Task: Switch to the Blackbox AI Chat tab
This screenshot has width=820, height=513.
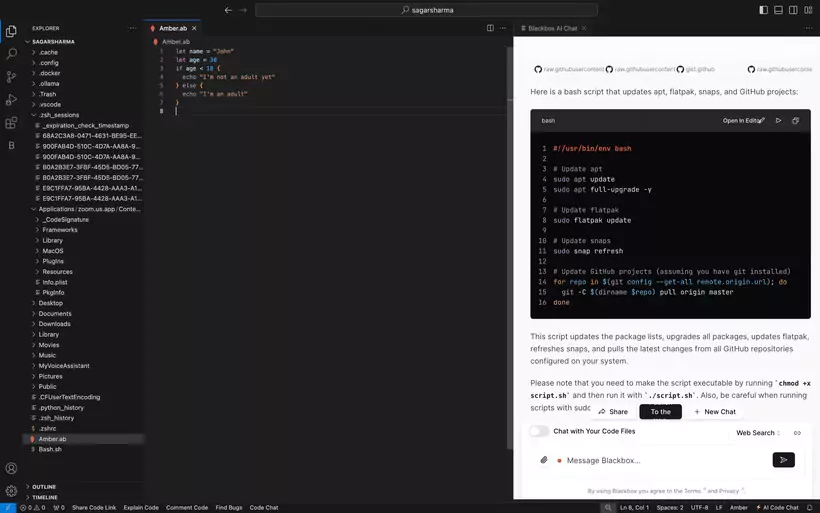Action: pos(553,28)
